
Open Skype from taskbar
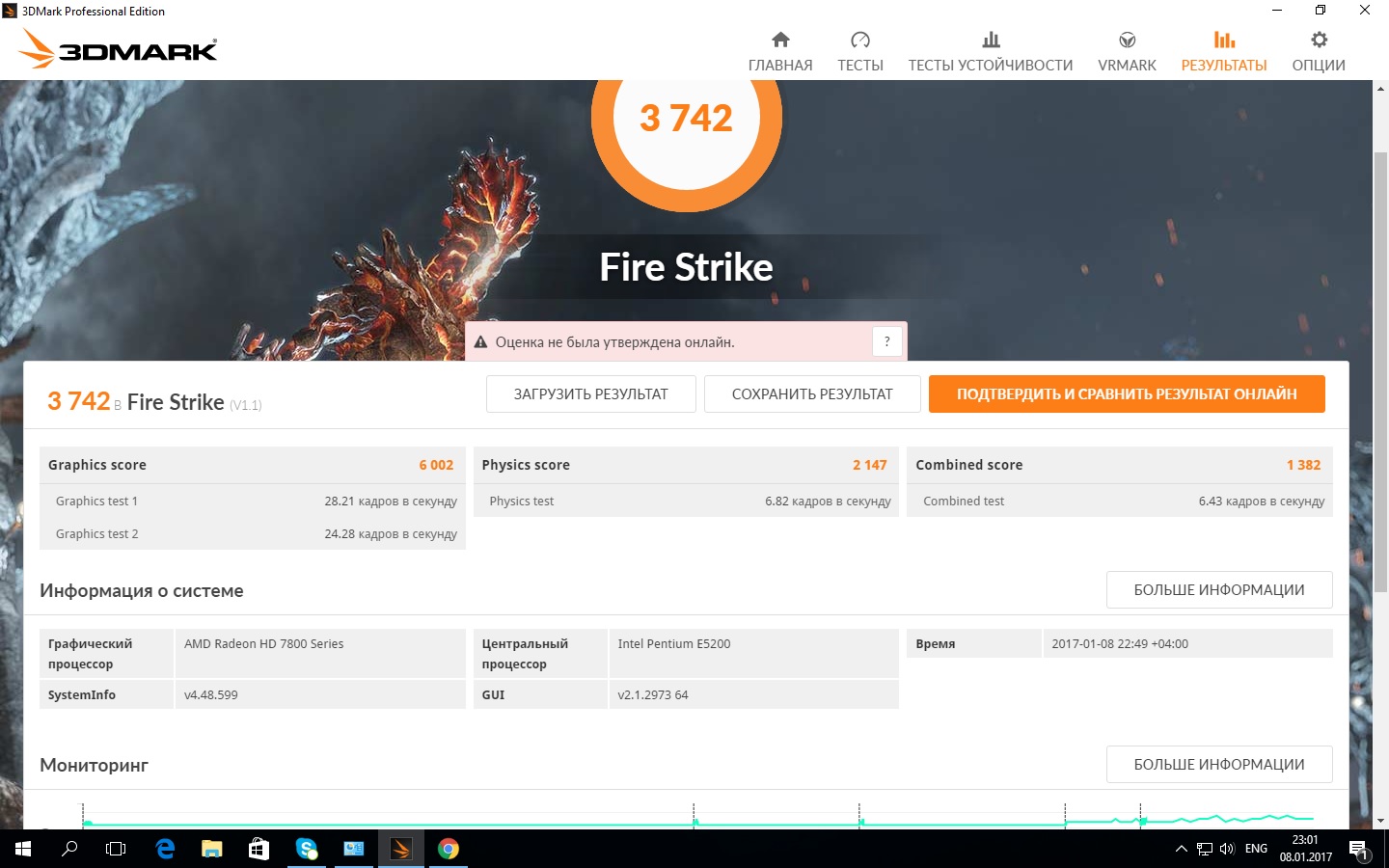[x=307, y=849]
